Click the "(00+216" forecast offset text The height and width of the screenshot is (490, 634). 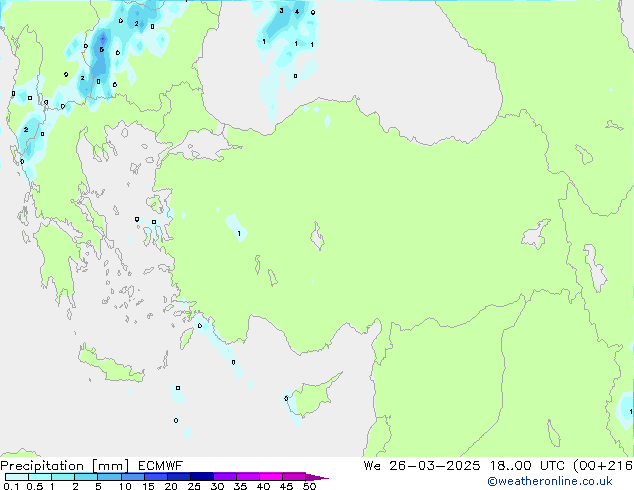(603, 466)
